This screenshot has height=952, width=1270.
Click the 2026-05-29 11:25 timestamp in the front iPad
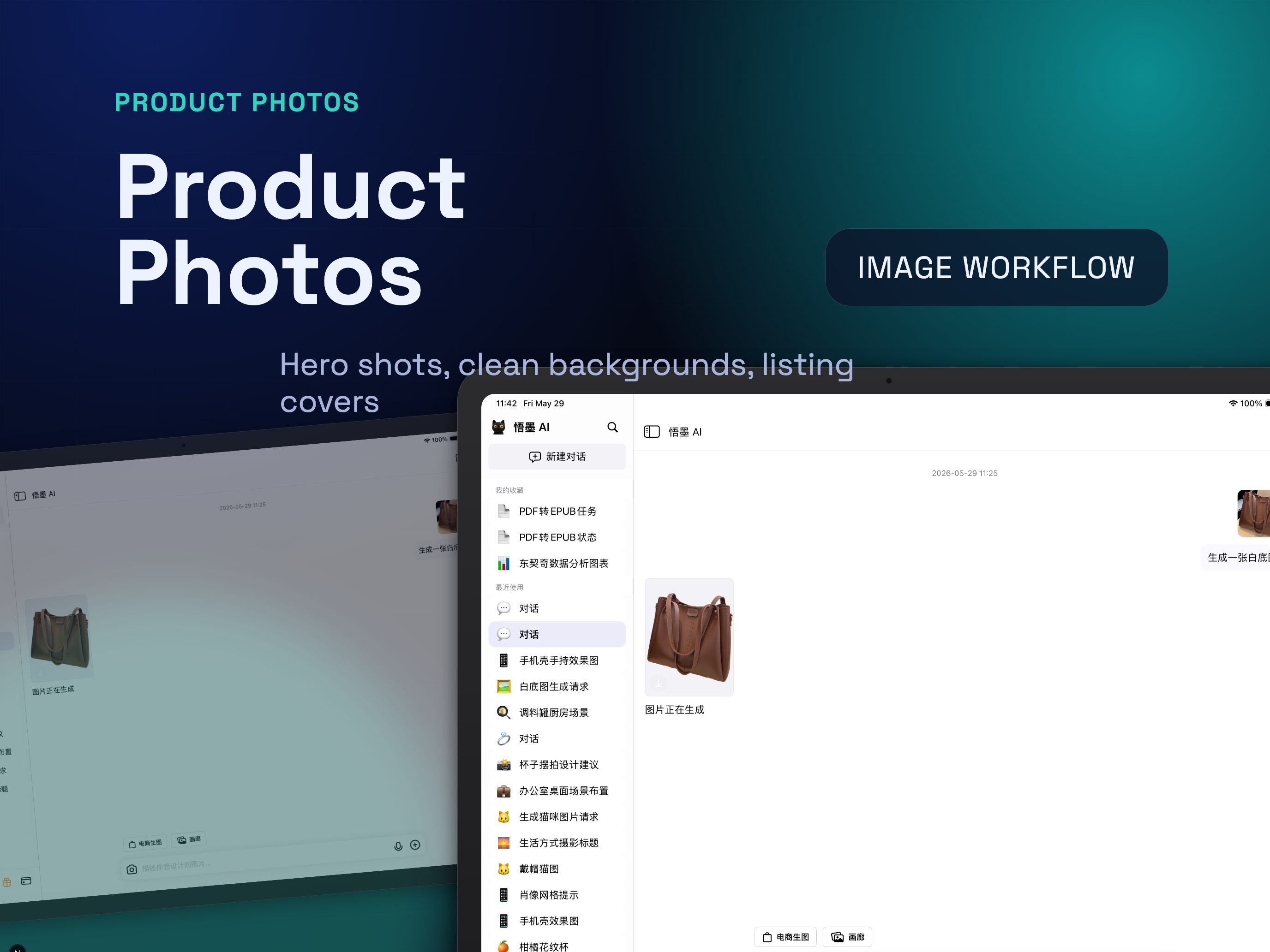tap(964, 473)
